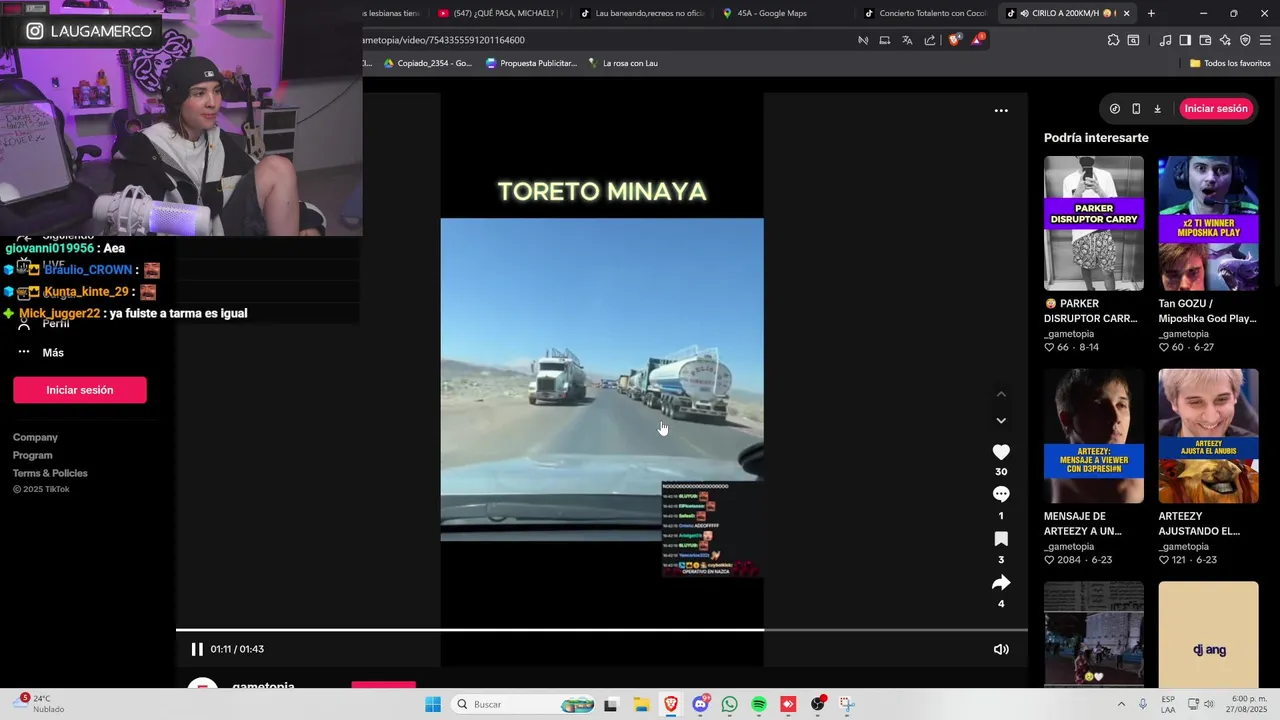Open the Propuesta Publicitar bookmark
Viewport: 1280px width, 720px height.
(531, 63)
